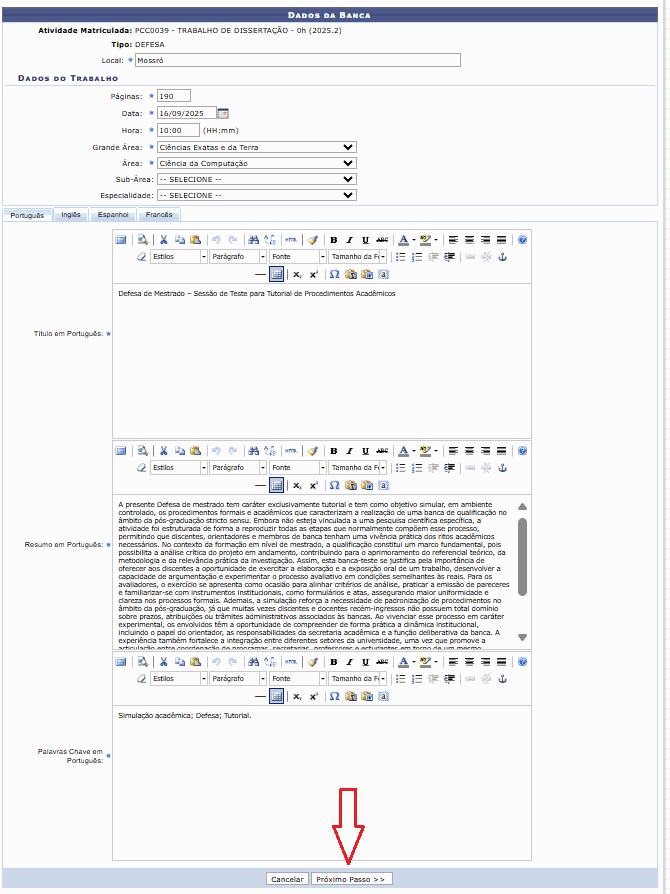Click the Próximo Passo button
670x894 pixels.
(x=351, y=879)
